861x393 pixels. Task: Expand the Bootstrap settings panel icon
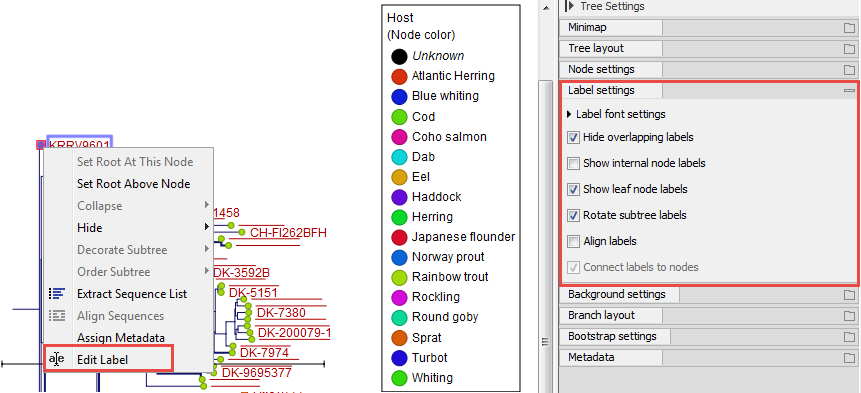tap(849, 336)
